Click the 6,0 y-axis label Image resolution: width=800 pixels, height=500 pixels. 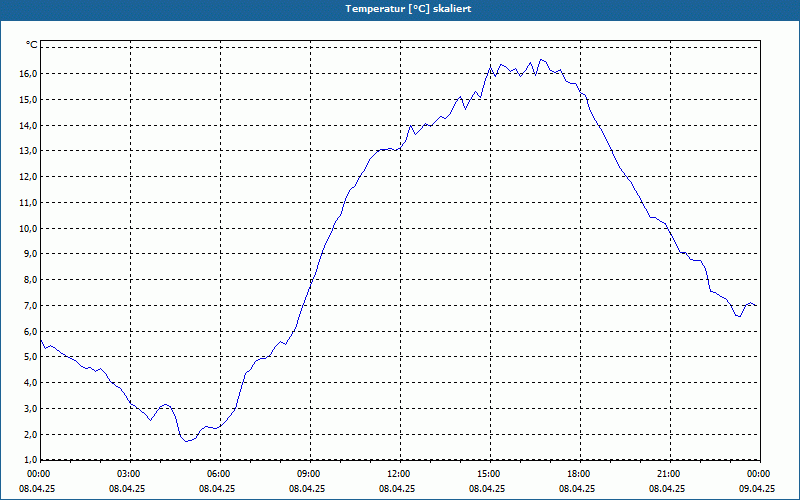[31, 332]
